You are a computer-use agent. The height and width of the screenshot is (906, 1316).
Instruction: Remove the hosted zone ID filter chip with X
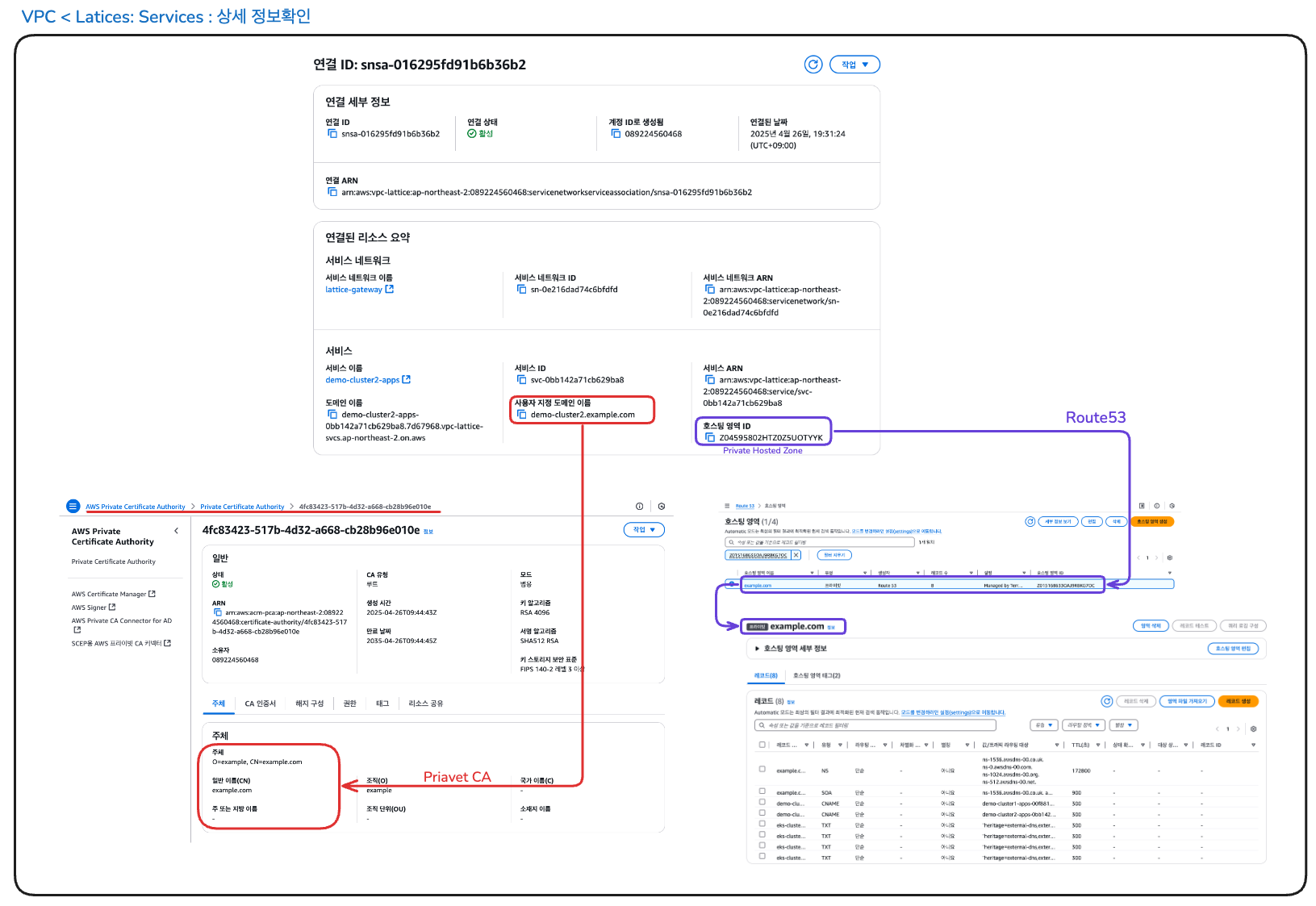coord(796,555)
